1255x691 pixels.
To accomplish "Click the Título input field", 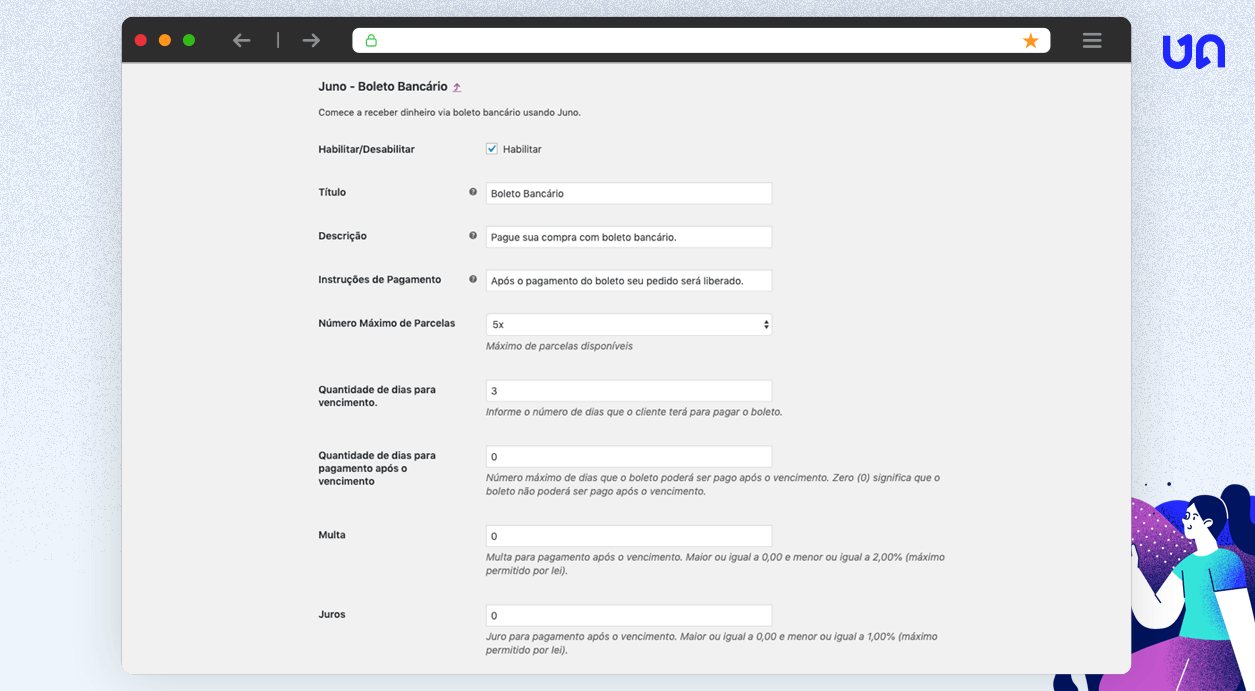I will pos(629,193).
